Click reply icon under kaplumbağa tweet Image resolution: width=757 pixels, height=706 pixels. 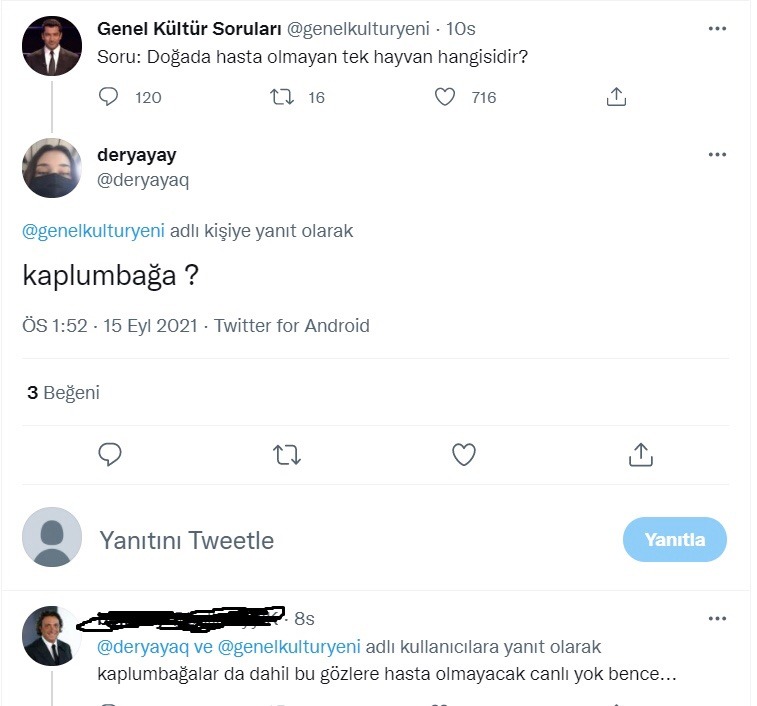tap(110, 455)
